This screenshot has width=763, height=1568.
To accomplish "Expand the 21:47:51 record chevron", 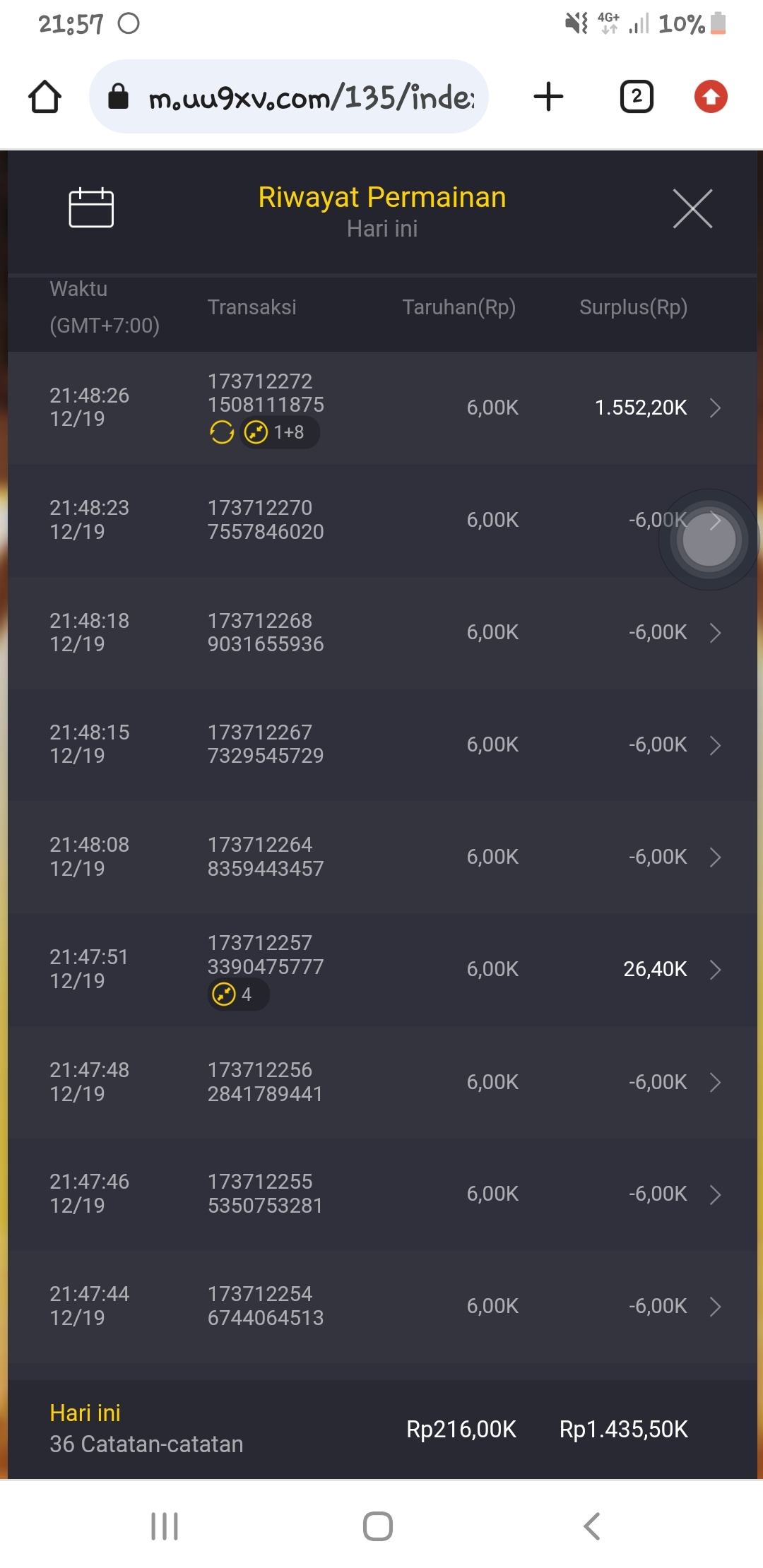I will click(x=715, y=969).
